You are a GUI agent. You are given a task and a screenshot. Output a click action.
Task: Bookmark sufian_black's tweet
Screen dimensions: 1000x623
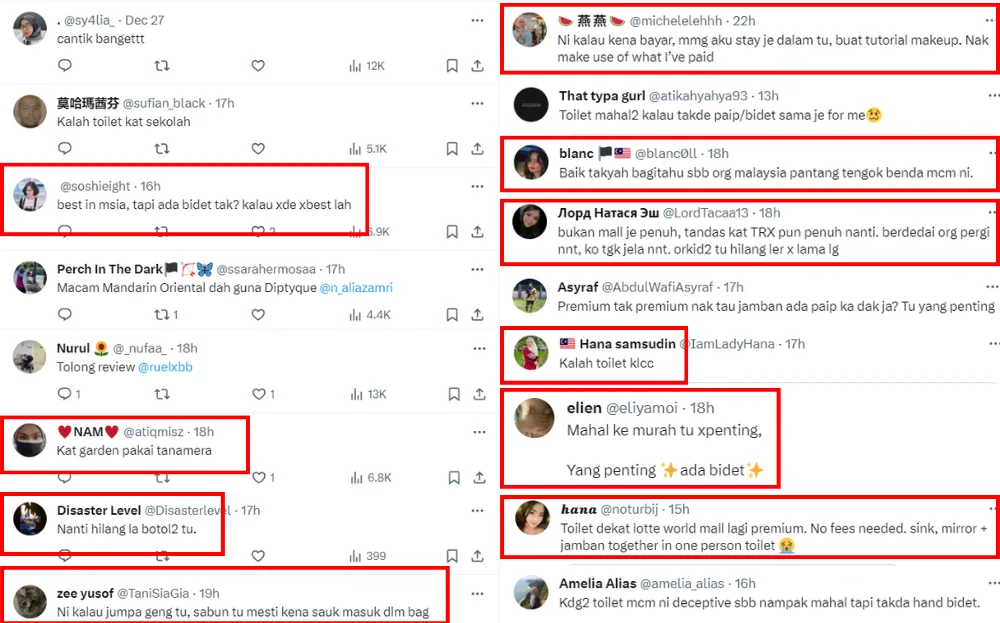coord(452,148)
